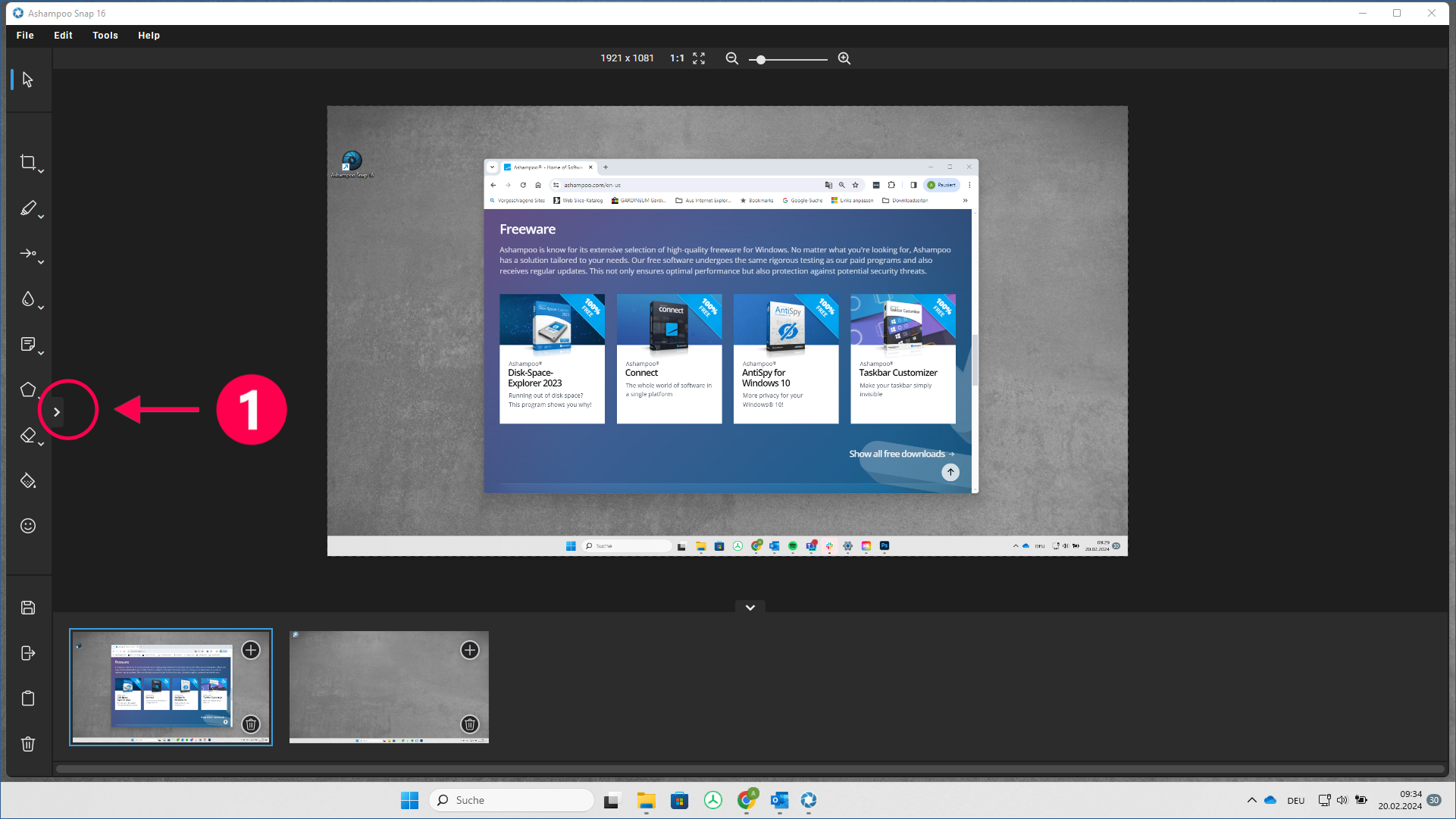
Task: Open Note tool options arrow
Action: tap(41, 353)
